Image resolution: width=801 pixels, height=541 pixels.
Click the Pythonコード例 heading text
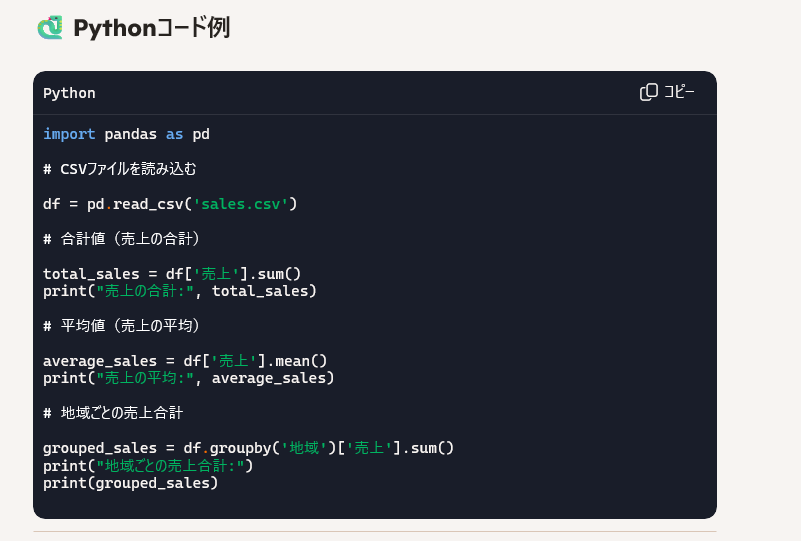[x=151, y=28]
